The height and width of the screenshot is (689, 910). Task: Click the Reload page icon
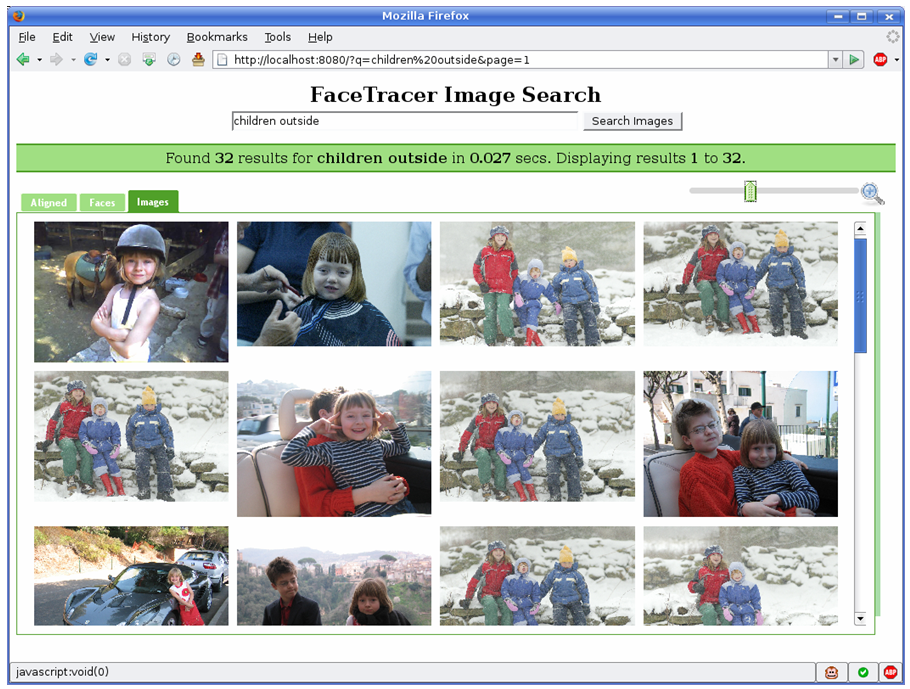tap(90, 60)
